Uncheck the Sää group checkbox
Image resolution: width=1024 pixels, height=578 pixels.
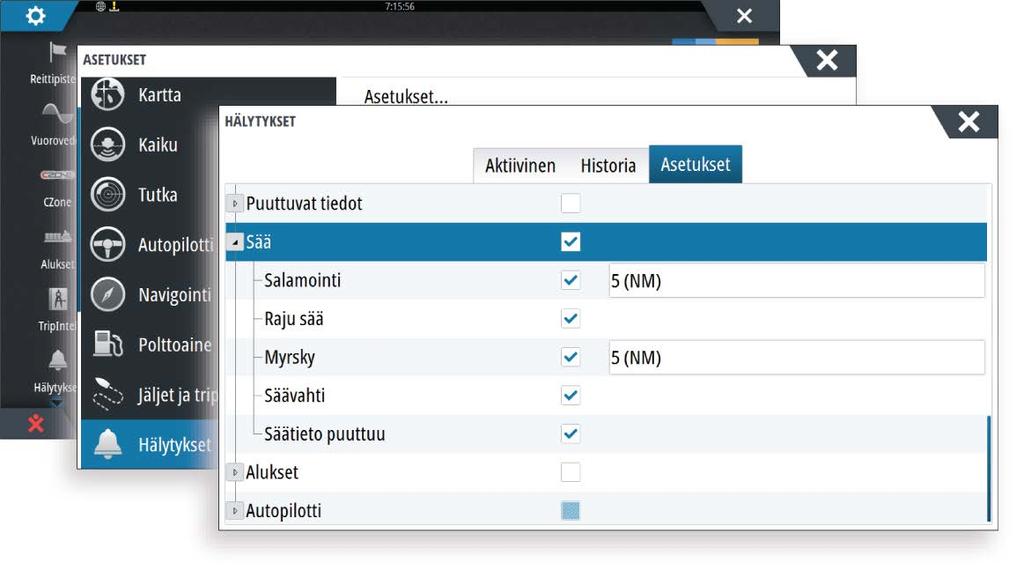coord(570,242)
